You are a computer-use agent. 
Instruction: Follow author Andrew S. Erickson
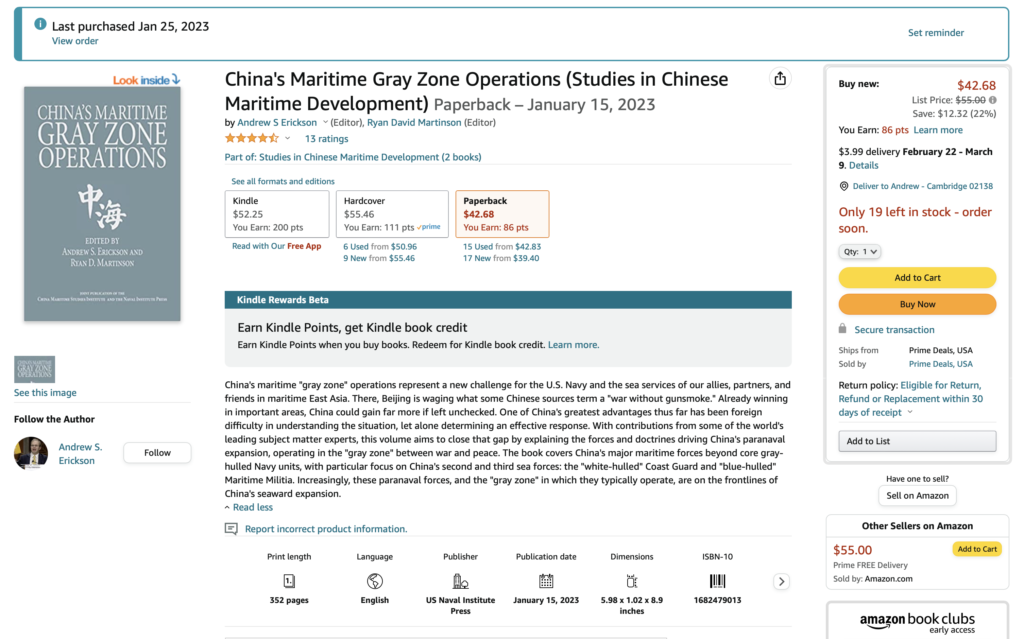point(157,452)
